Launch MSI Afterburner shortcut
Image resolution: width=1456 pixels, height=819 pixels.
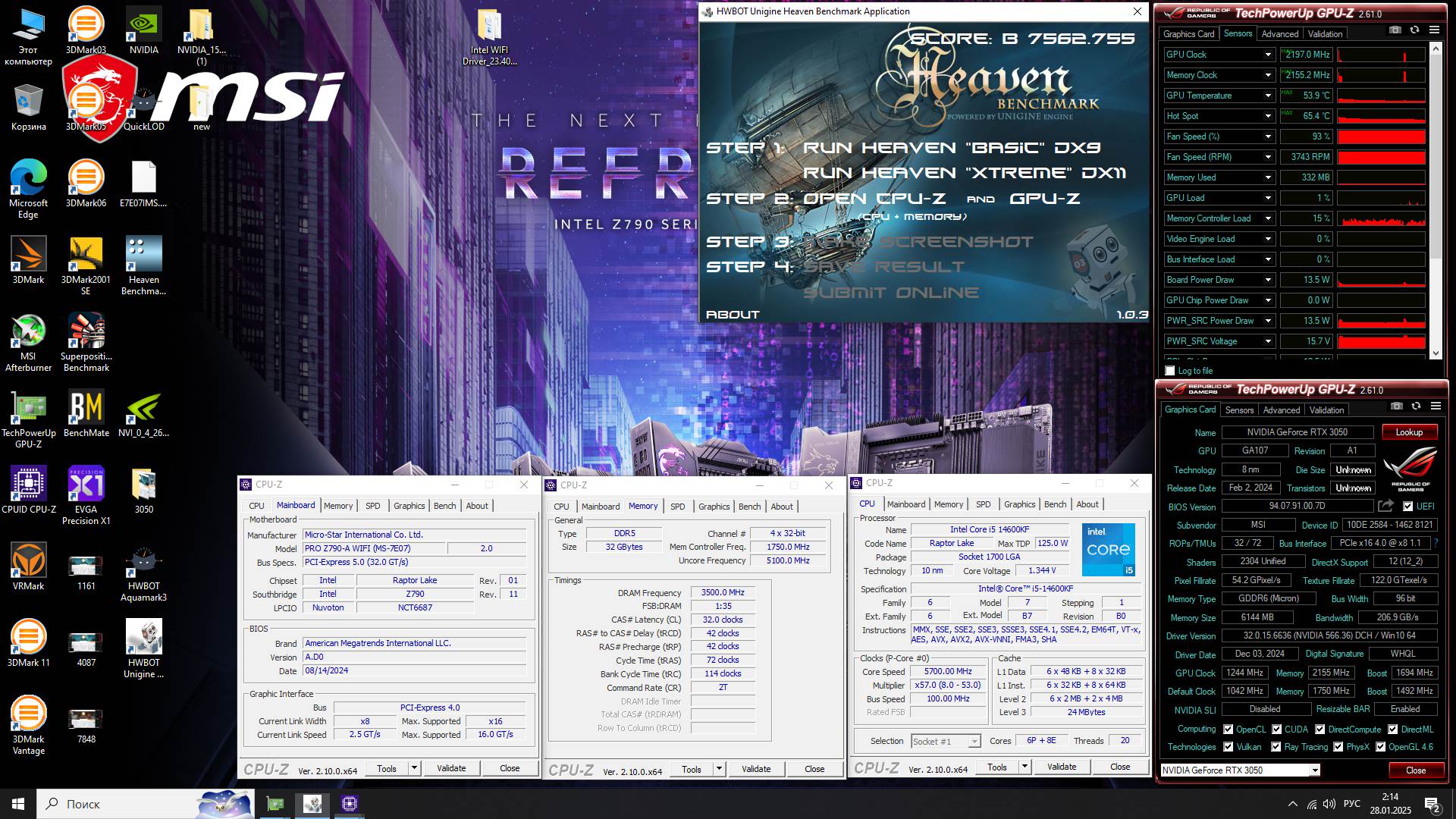click(28, 342)
